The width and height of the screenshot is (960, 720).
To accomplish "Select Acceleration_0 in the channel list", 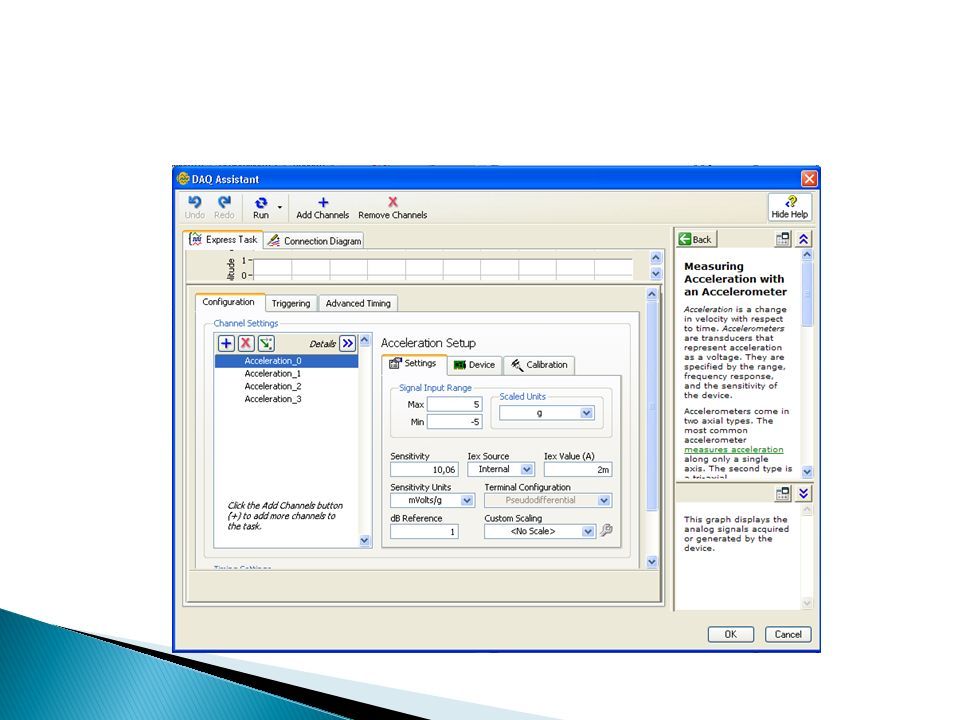I will point(286,361).
